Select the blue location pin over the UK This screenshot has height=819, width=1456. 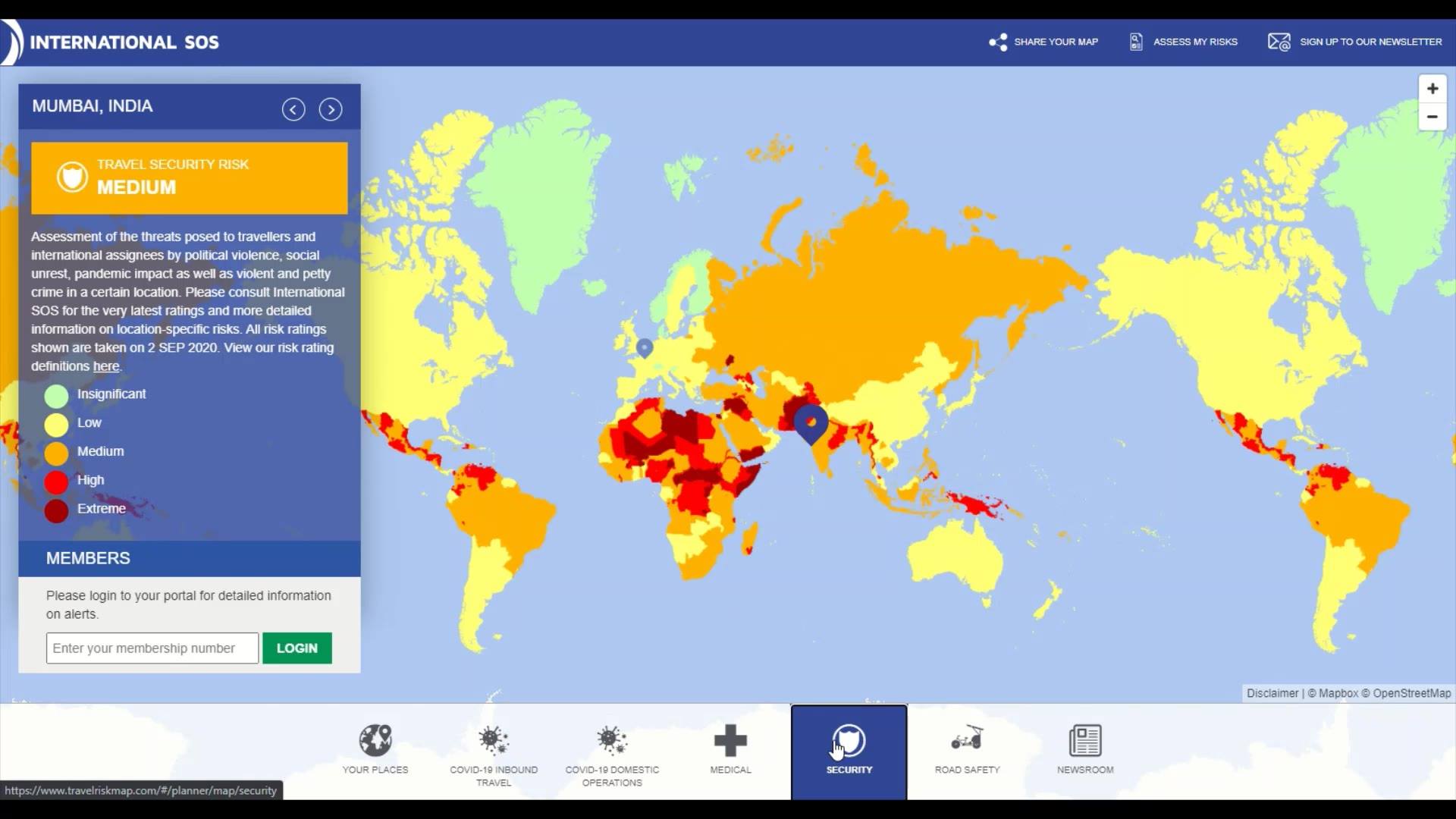point(645,347)
